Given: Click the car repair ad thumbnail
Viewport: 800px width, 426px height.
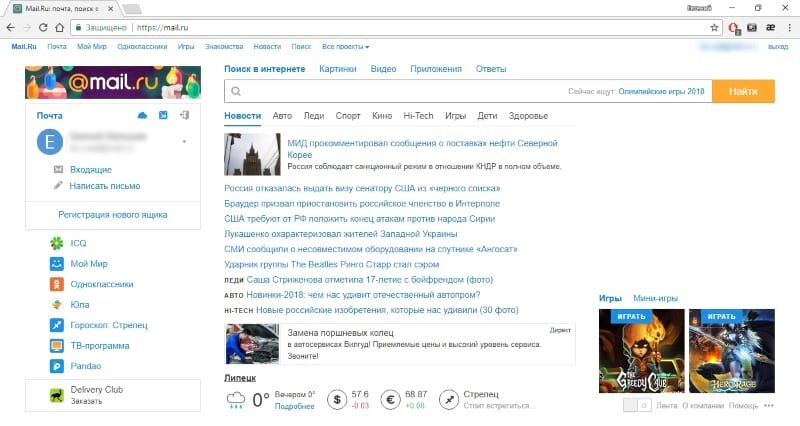Looking at the screenshot, I should tap(253, 343).
